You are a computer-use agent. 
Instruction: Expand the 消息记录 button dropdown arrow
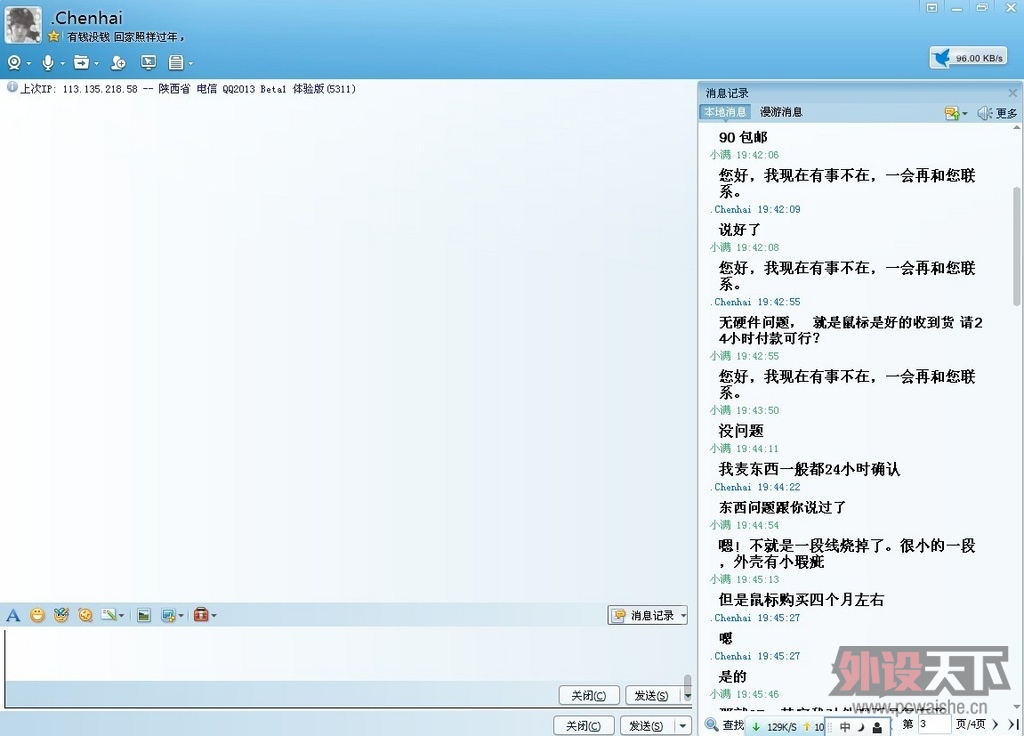click(684, 615)
